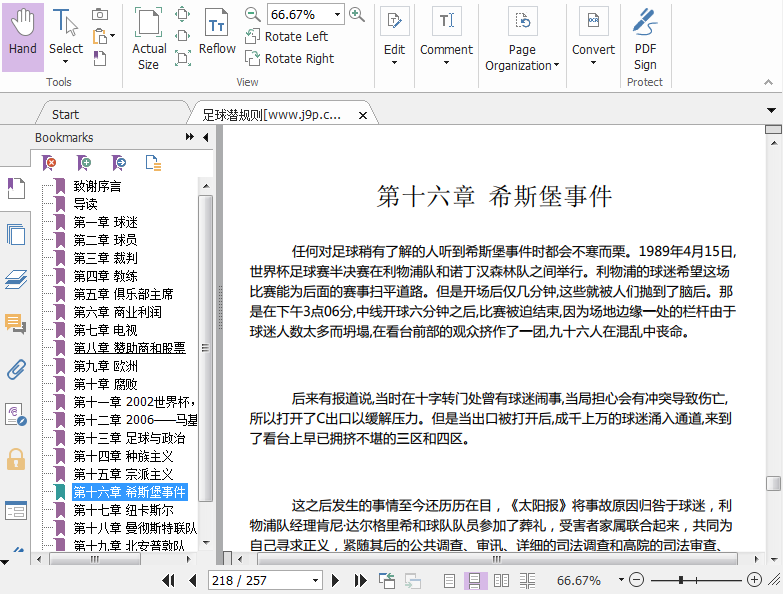783x594 pixels.
Task: Open the Edit menu
Action: pos(394,37)
